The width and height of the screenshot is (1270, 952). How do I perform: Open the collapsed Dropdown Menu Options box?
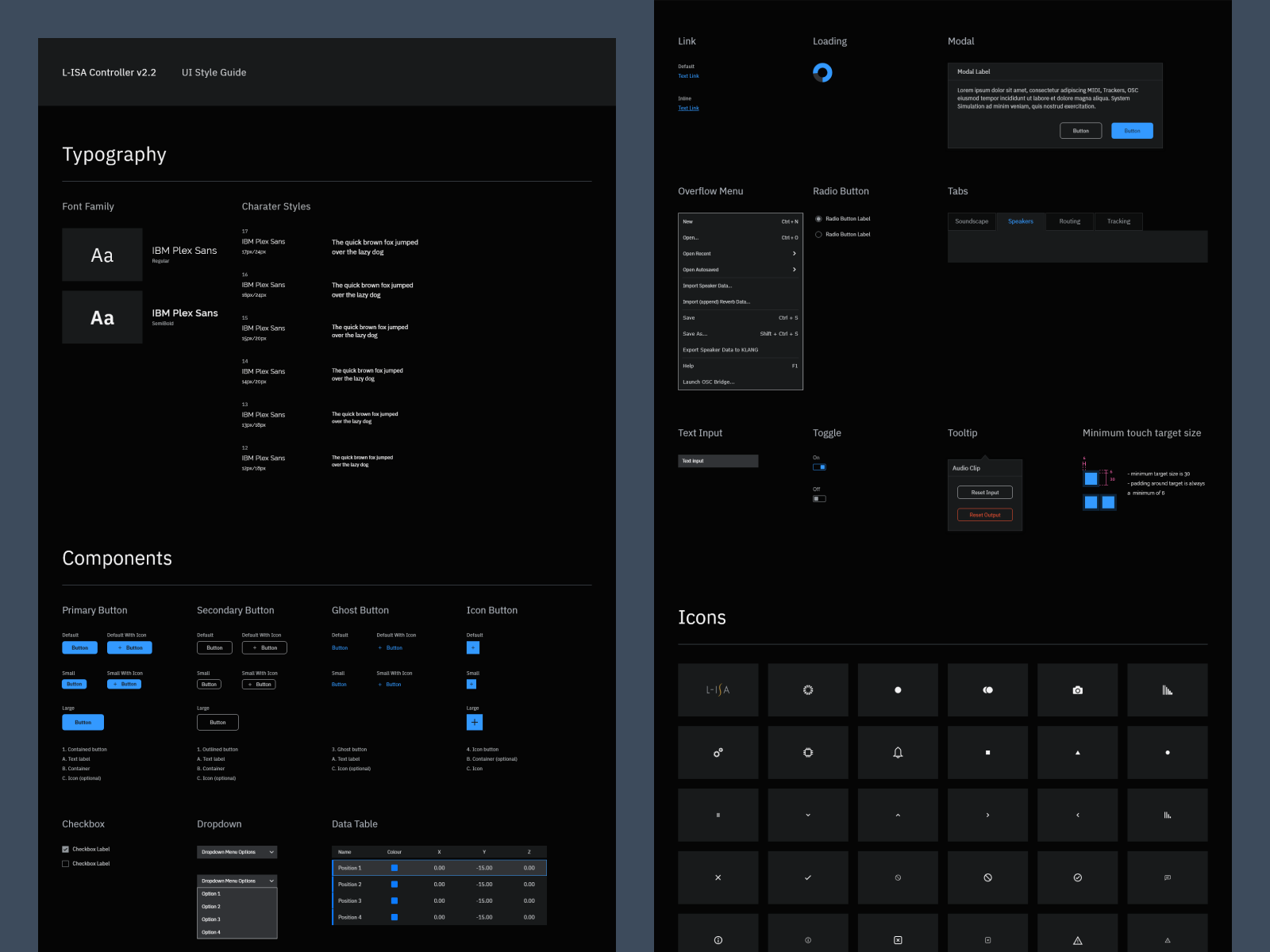coord(237,852)
